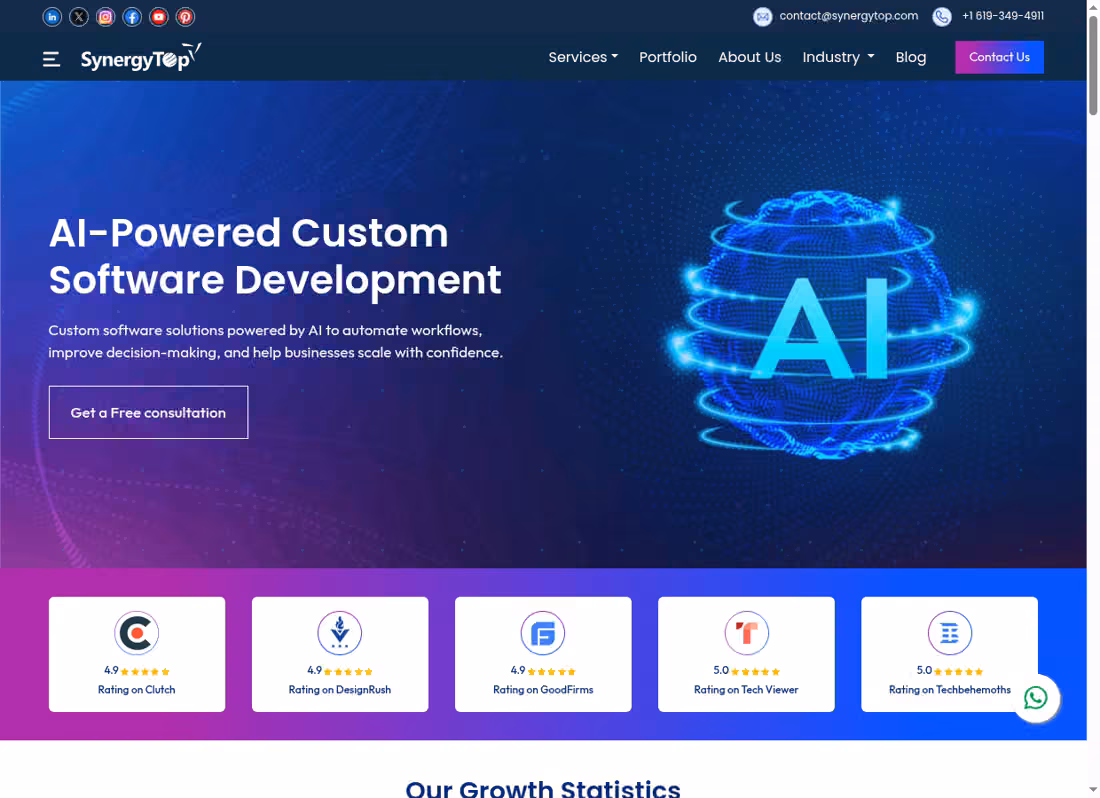Click the Rating on Clutch text

coord(137,690)
